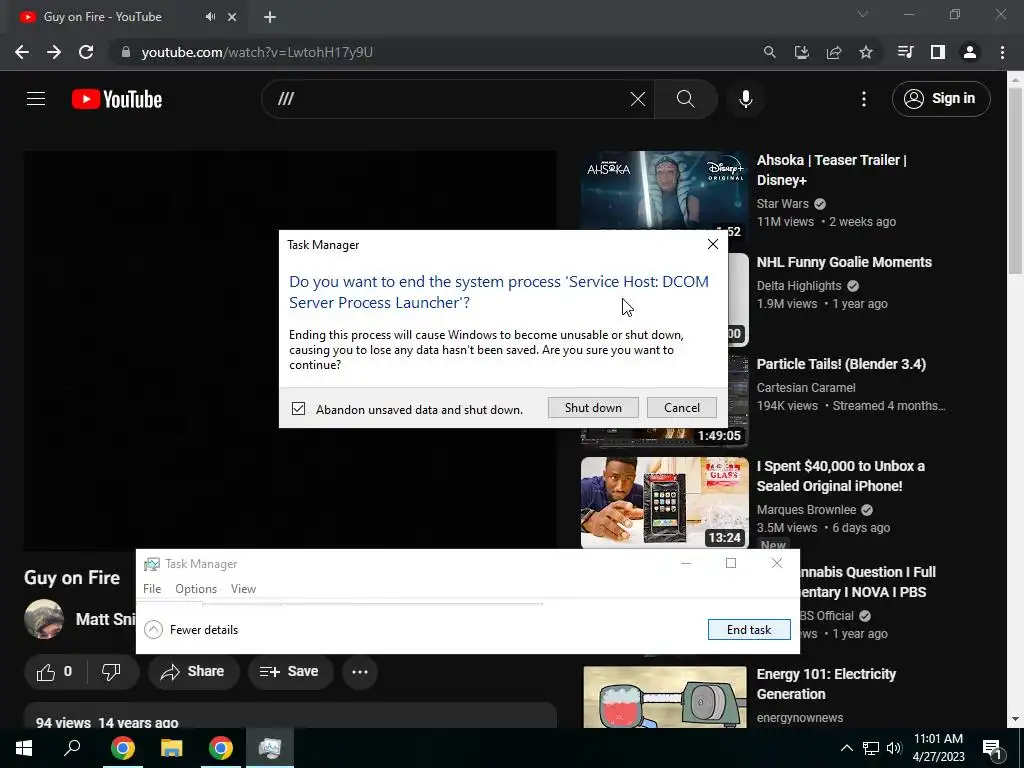The height and width of the screenshot is (768, 1024).
Task: Open the Matt channel avatar
Action: coord(44,618)
